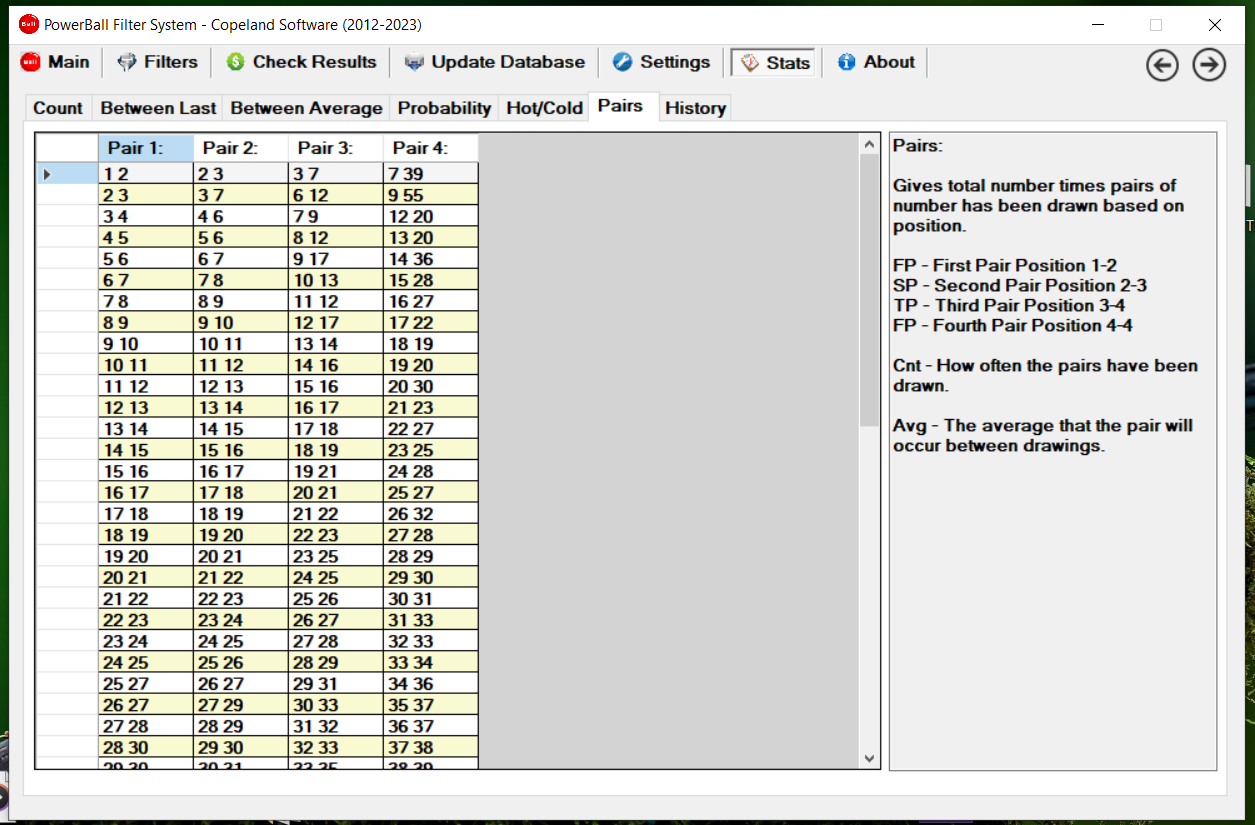Select cell '10 13' in Pair 3 column
Image resolution: width=1255 pixels, height=825 pixels.
coord(336,280)
